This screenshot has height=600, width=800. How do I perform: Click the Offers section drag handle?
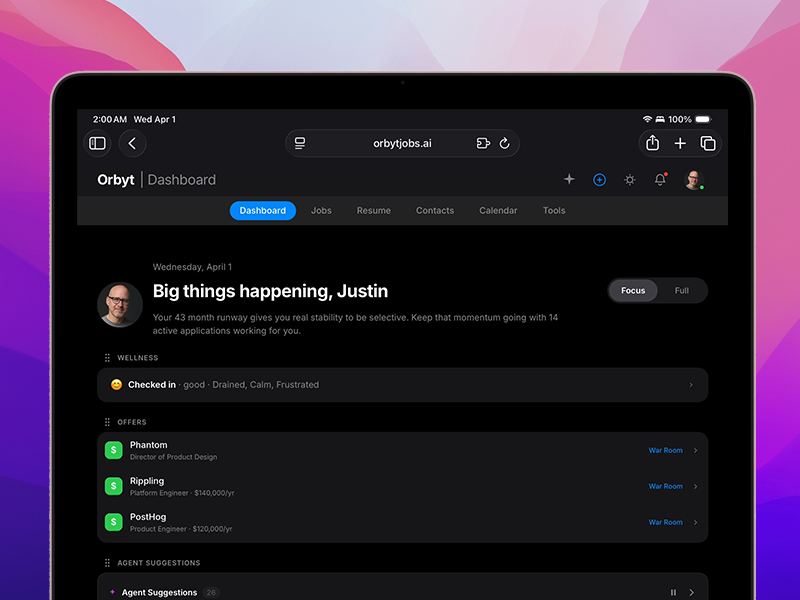tap(107, 422)
